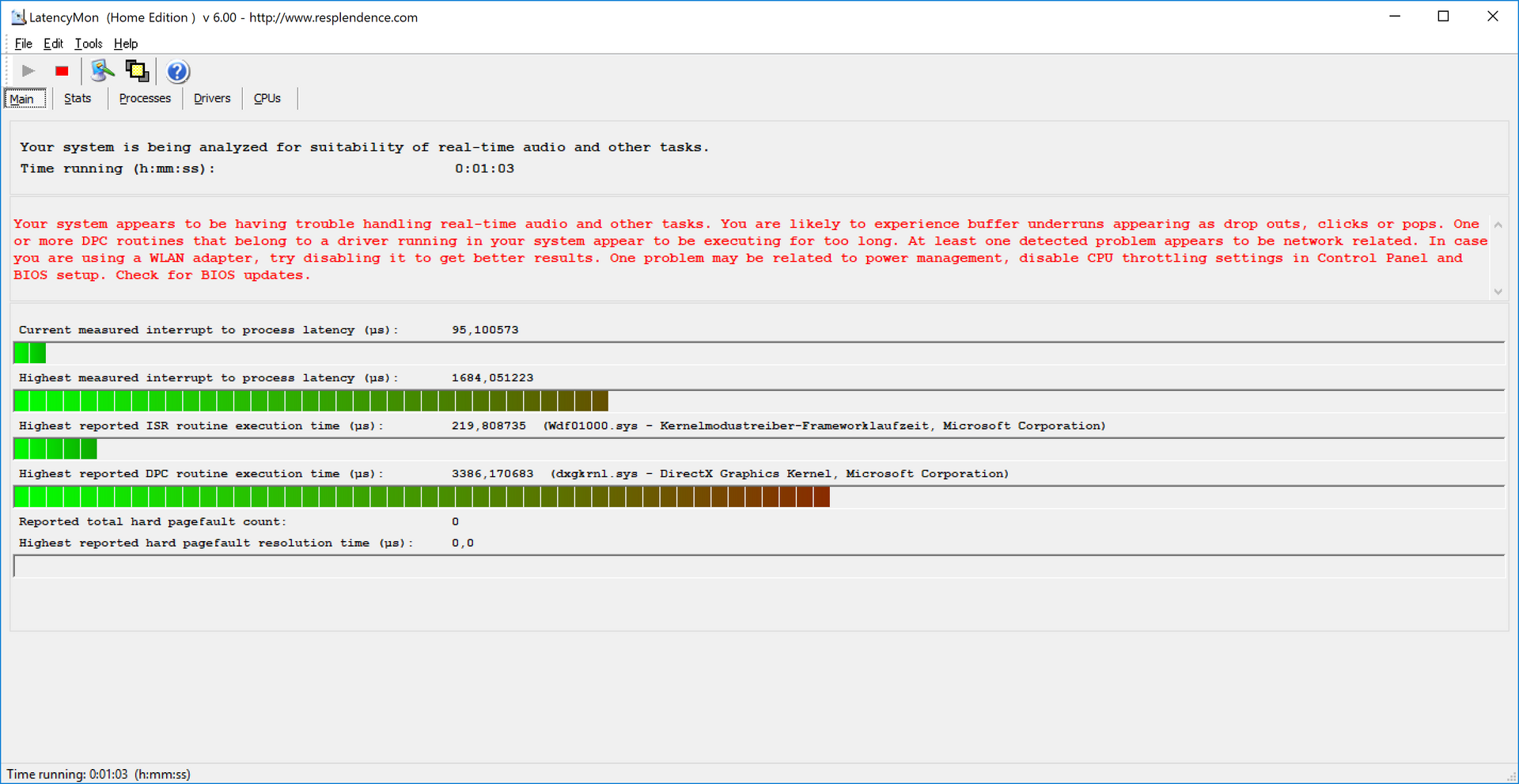Open the Processes tab

click(145, 98)
